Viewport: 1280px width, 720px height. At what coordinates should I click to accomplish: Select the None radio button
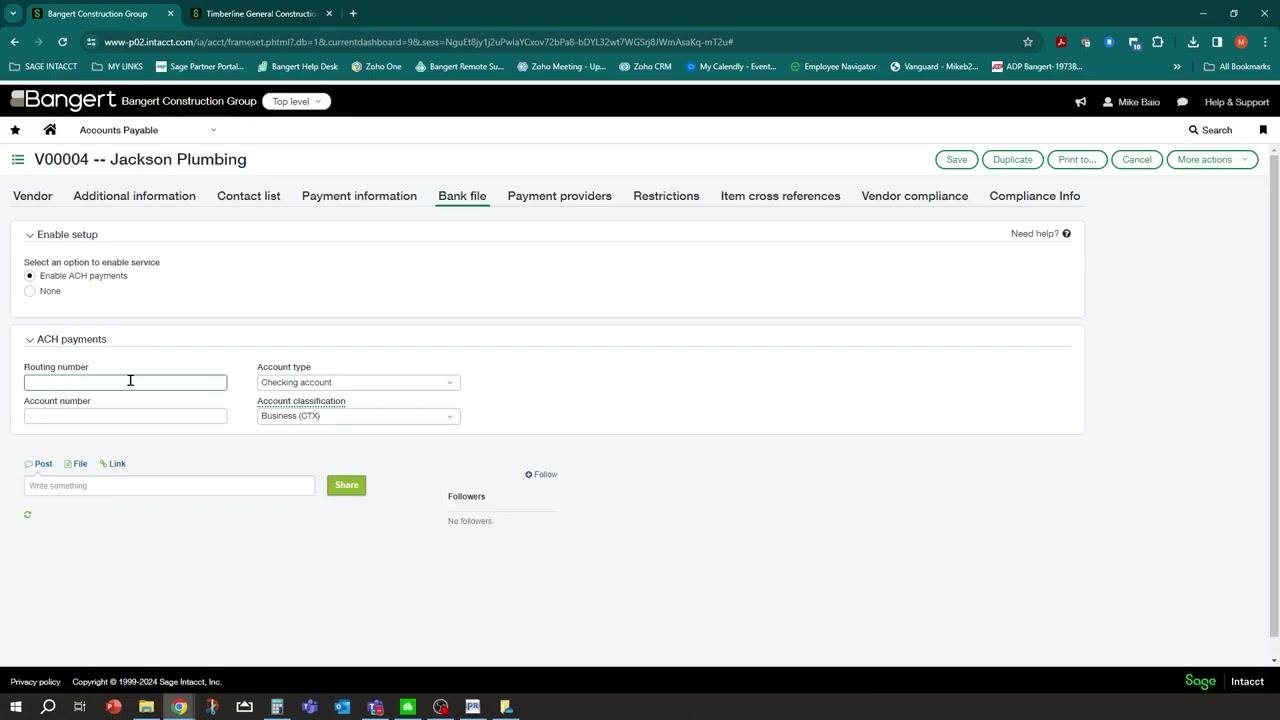point(30,291)
